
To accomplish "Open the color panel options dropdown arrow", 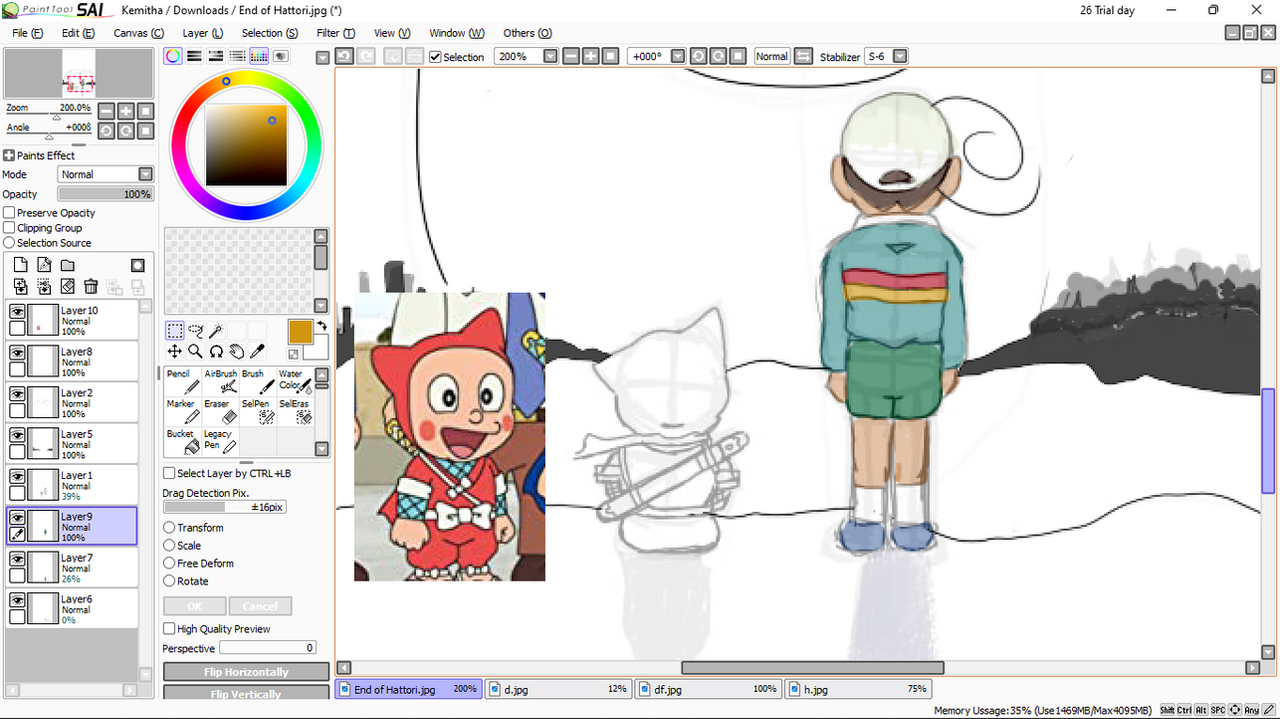I will 322,57.
